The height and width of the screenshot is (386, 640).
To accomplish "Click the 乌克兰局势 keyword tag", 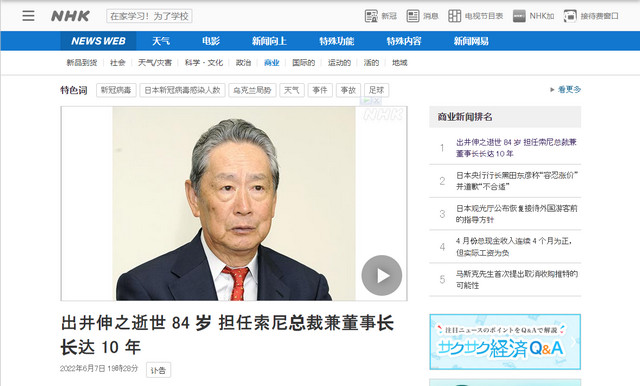I will (x=252, y=90).
